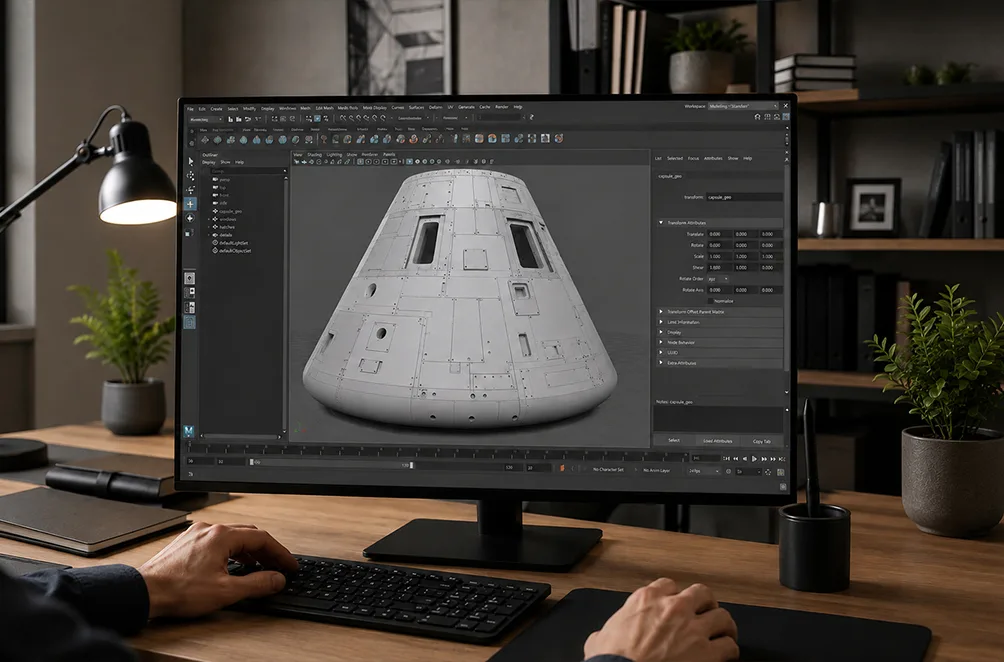Click the highlighted blue viewport toolbar icon

click(409, 162)
